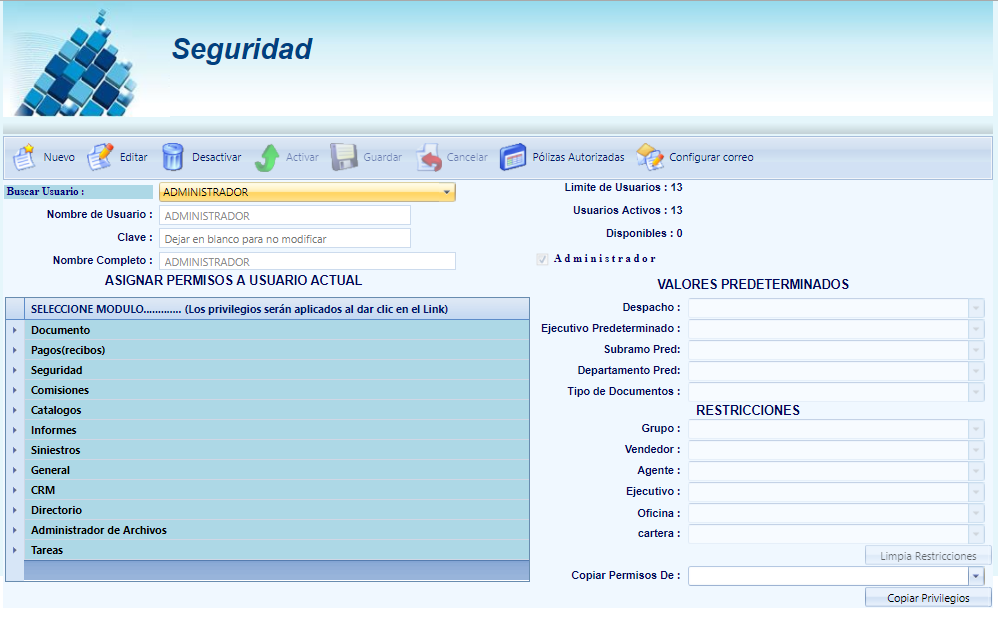
Task: Click the Nuevo user icon
Action: click(24, 157)
